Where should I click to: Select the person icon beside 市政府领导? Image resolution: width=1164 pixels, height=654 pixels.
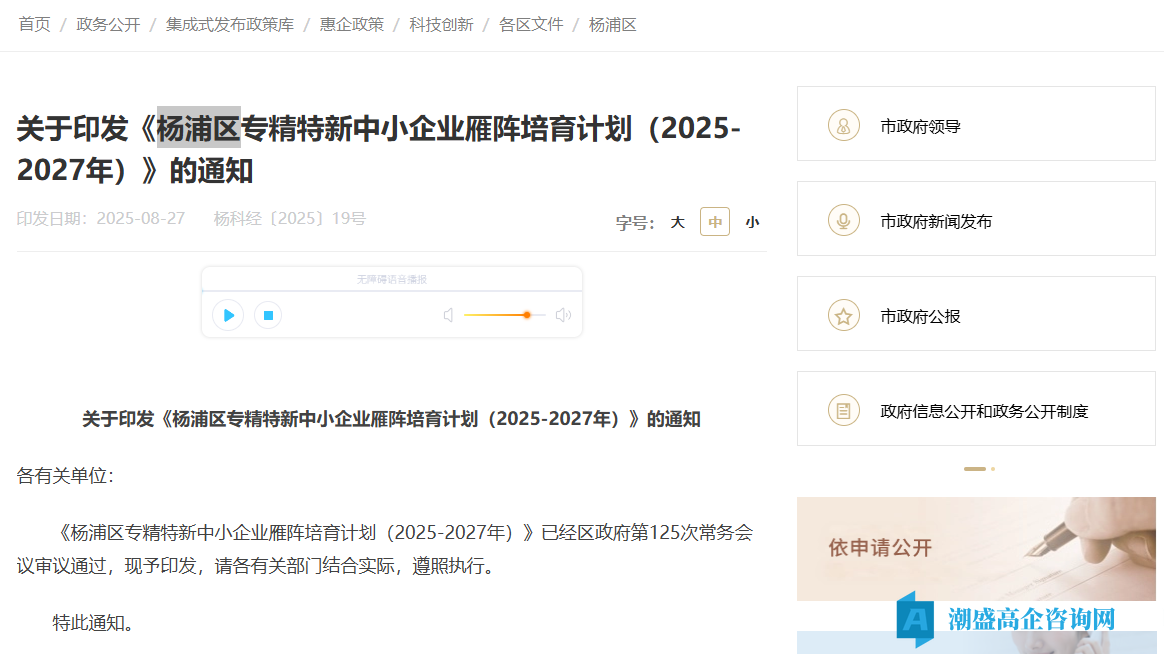coord(843,123)
